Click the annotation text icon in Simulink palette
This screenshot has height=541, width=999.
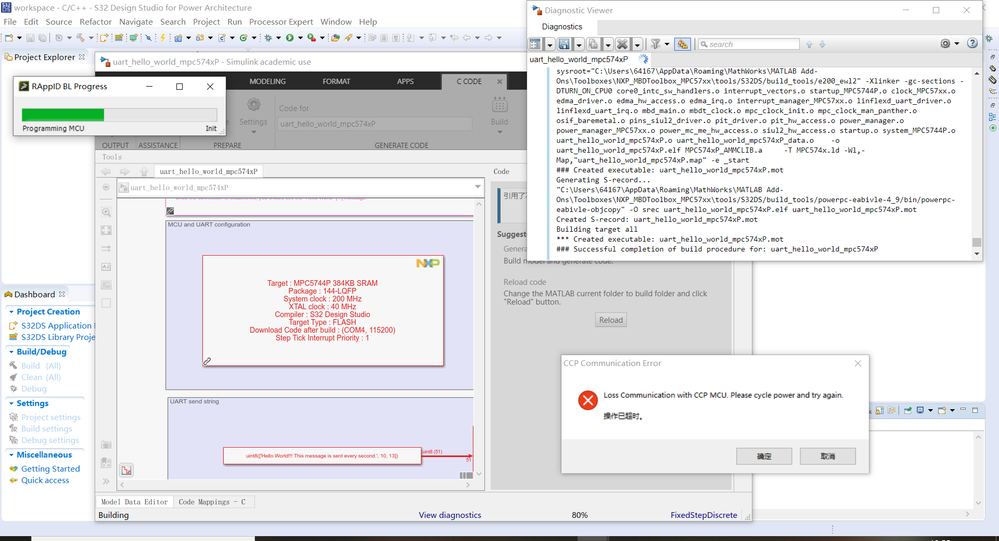point(106,267)
